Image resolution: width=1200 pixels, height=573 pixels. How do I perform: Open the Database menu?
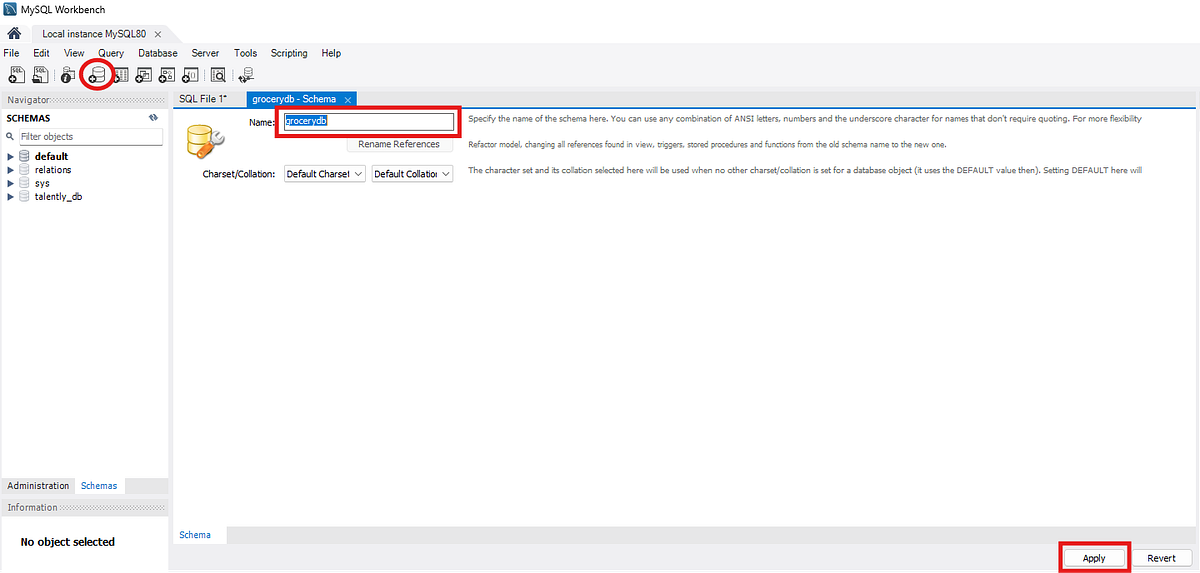(x=158, y=53)
